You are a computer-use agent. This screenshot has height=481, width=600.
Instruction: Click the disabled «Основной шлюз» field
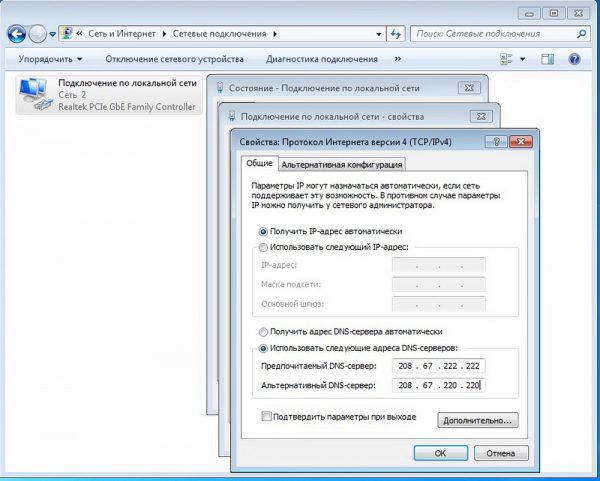tap(439, 304)
